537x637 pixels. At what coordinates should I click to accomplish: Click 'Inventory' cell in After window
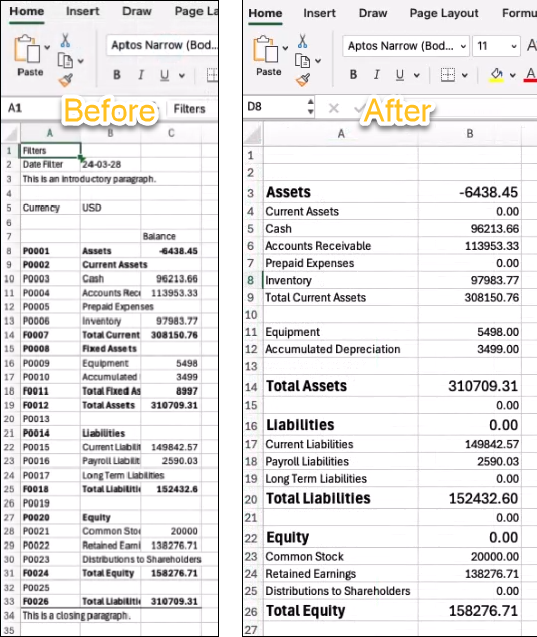pyautogui.click(x=340, y=281)
